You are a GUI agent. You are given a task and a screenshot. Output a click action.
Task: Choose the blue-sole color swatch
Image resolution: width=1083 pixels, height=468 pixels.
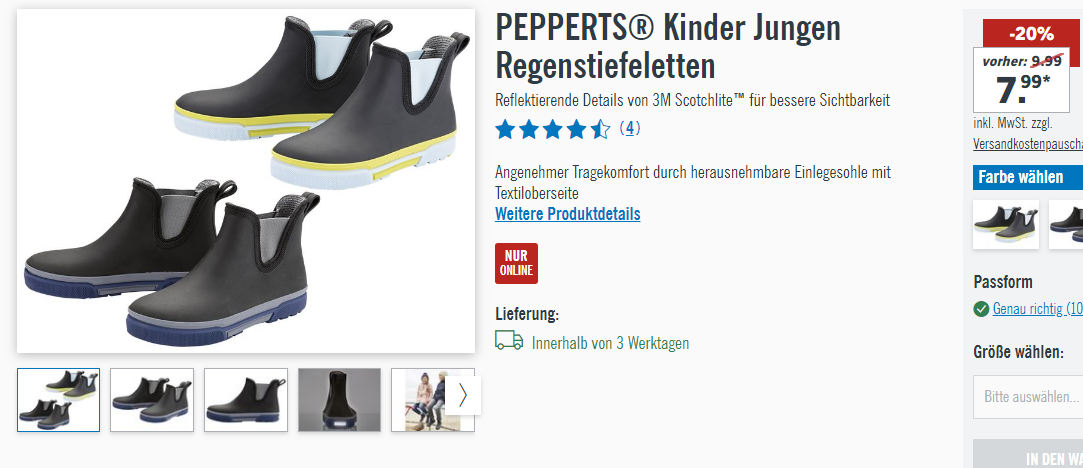click(x=1066, y=224)
